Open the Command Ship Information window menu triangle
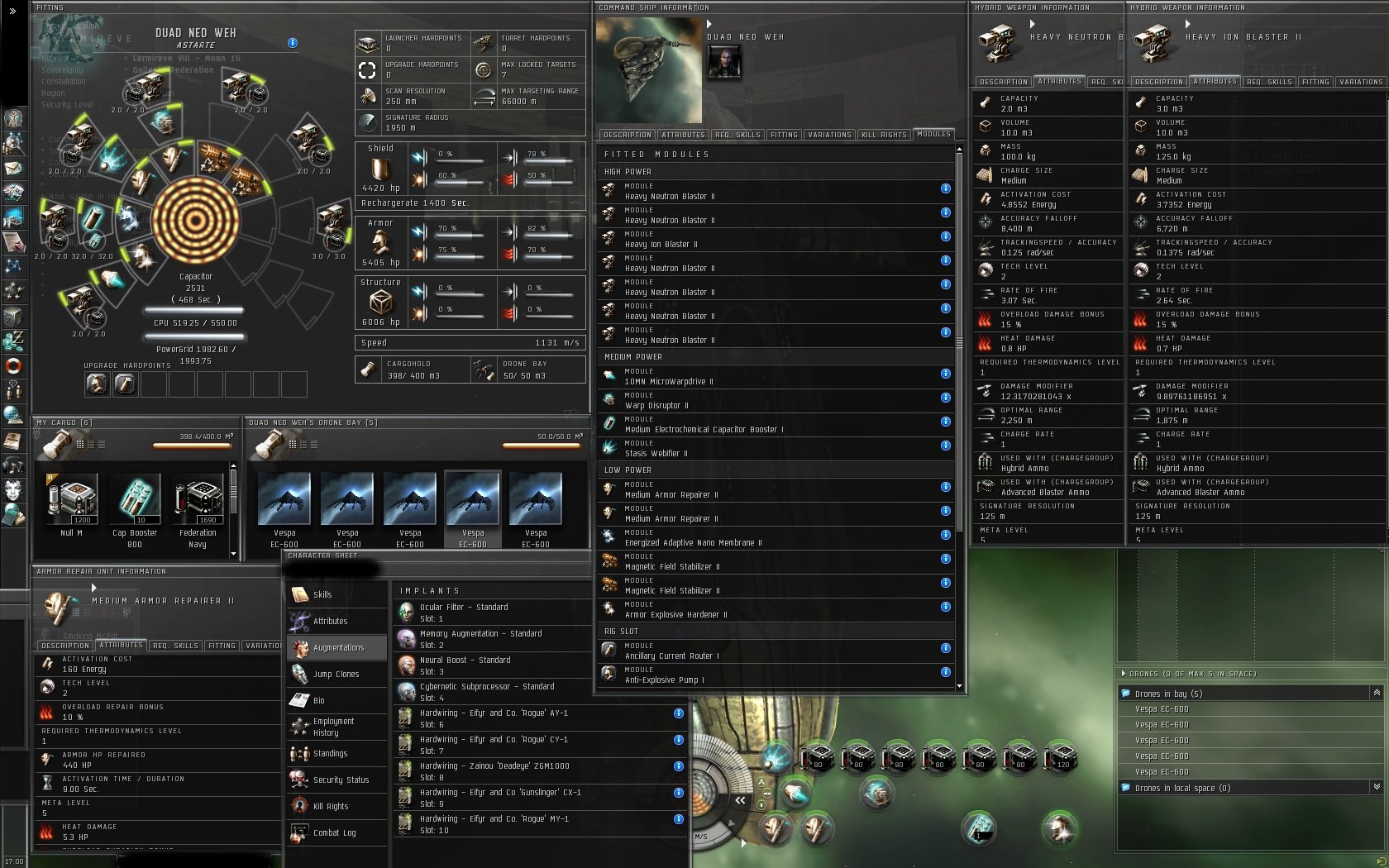This screenshot has width=1389, height=868. (709, 24)
